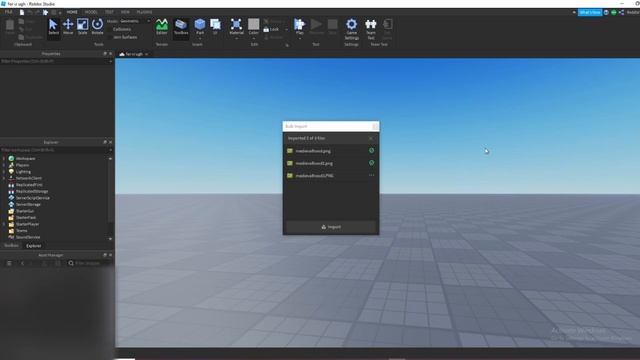
Task: Expand the StarterPlayer tree node
Action: [x=4, y=224]
